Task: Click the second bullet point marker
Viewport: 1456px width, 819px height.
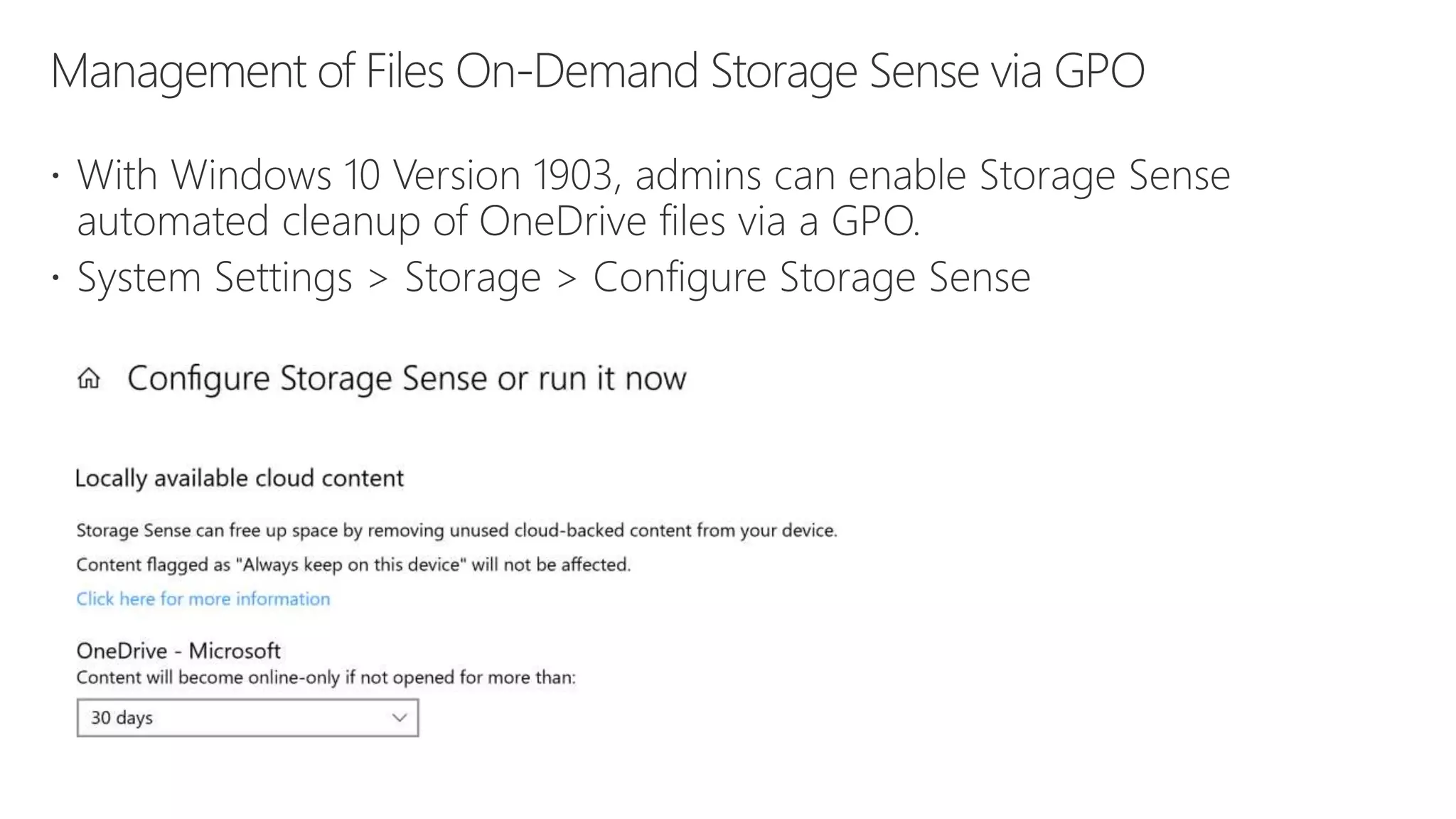Action: click(55, 278)
